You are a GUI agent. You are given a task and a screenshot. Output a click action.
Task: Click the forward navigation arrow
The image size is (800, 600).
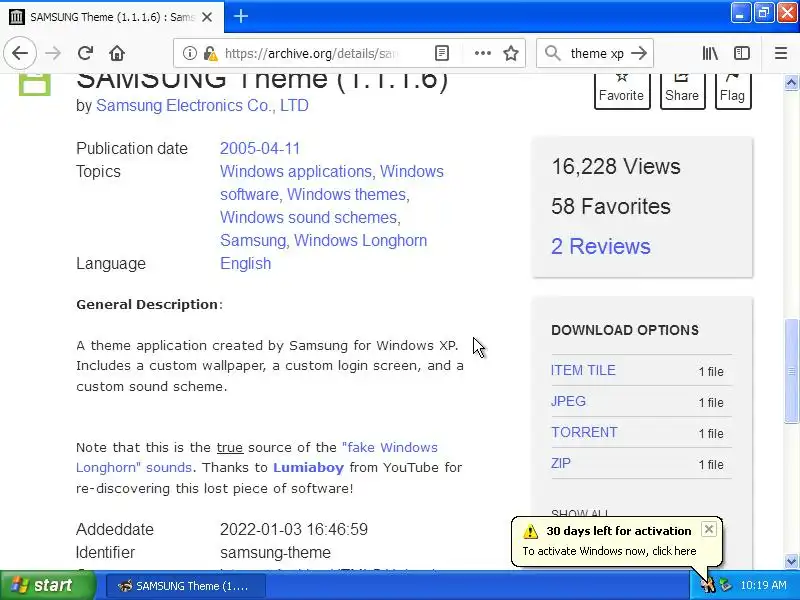(x=53, y=53)
